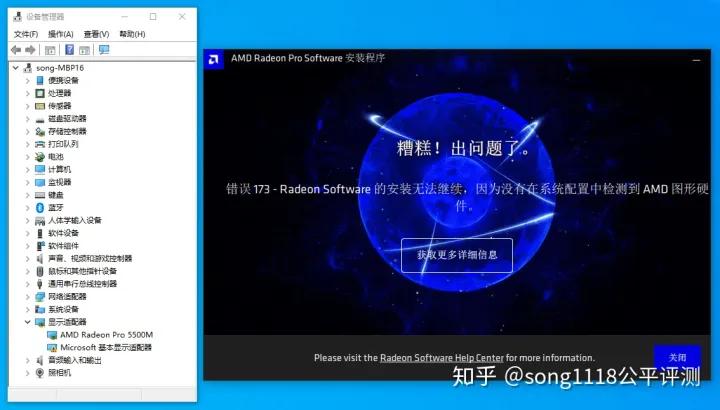Click the 获取更多详细信息 button
This screenshot has width=720, height=410.
pos(457,255)
